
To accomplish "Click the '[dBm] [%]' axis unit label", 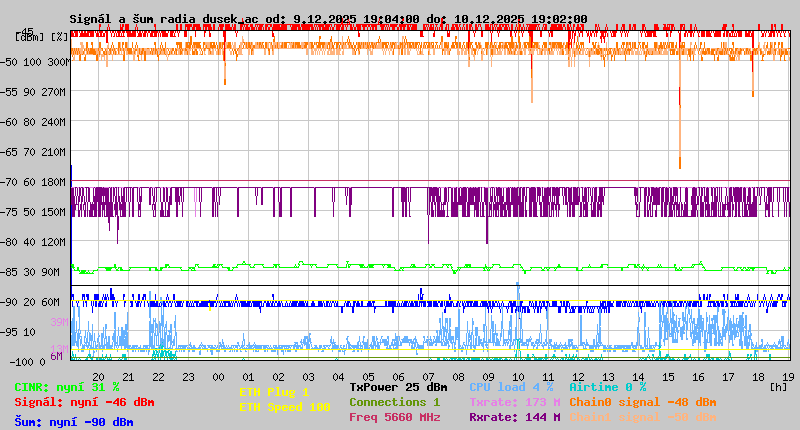I will (41, 37).
